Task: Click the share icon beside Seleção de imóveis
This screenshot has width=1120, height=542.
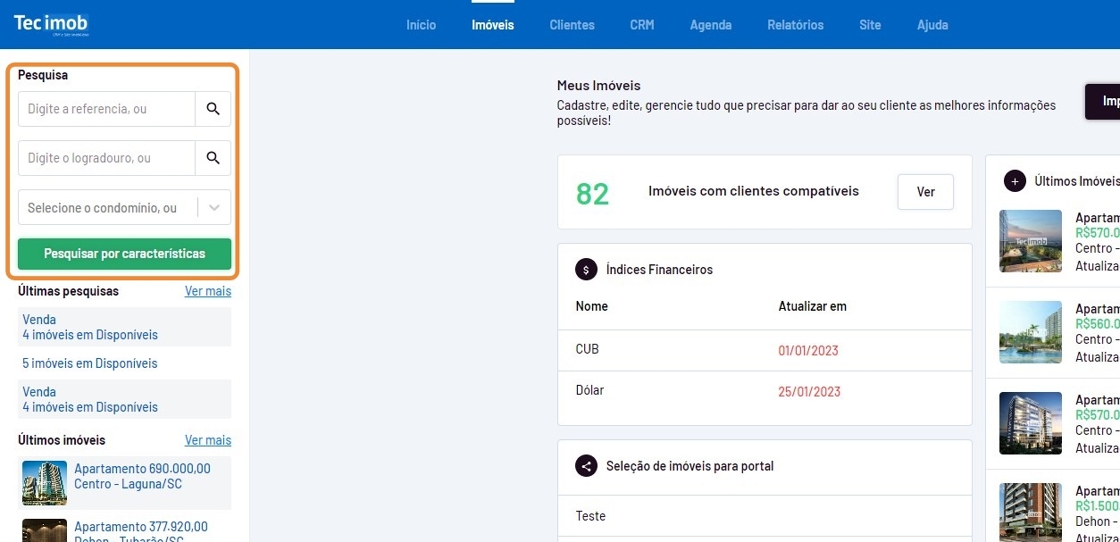Action: tap(586, 466)
